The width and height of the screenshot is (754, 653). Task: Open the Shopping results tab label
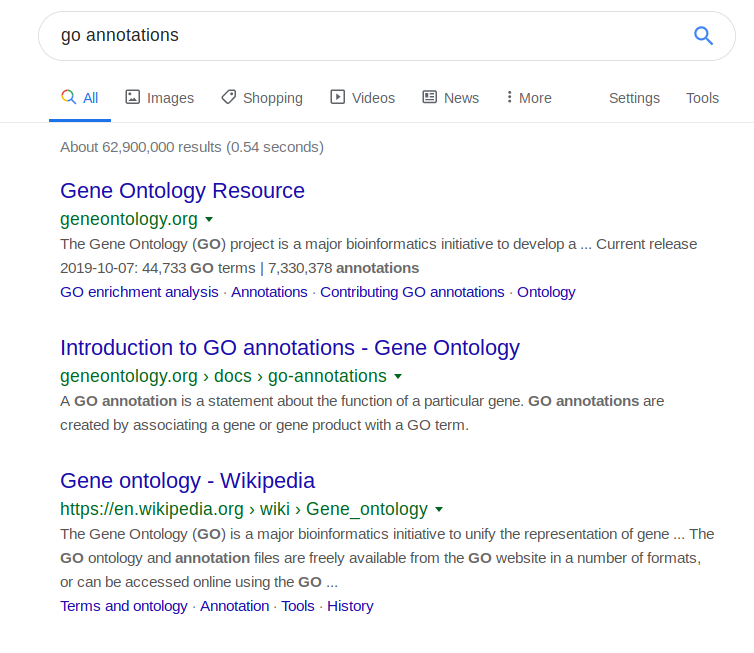[273, 98]
